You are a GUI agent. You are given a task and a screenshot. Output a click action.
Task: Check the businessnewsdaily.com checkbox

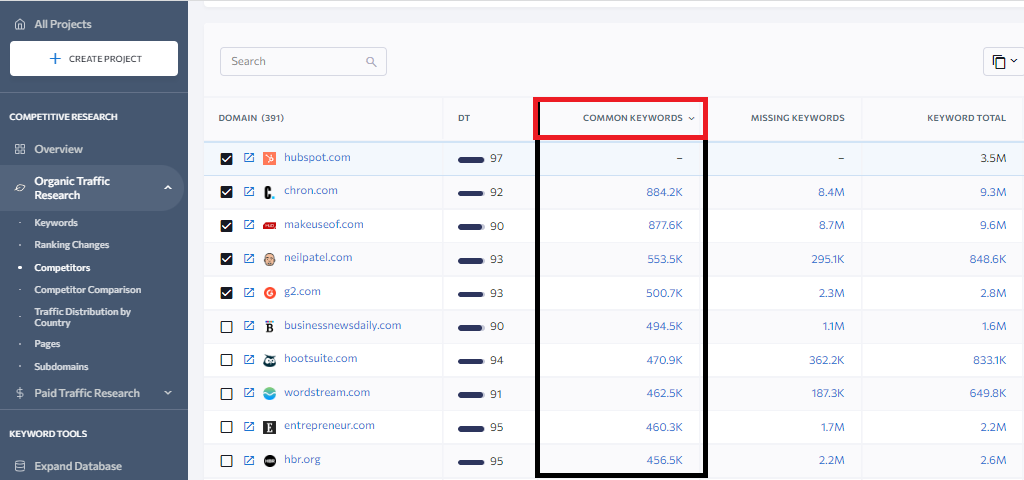(227, 327)
